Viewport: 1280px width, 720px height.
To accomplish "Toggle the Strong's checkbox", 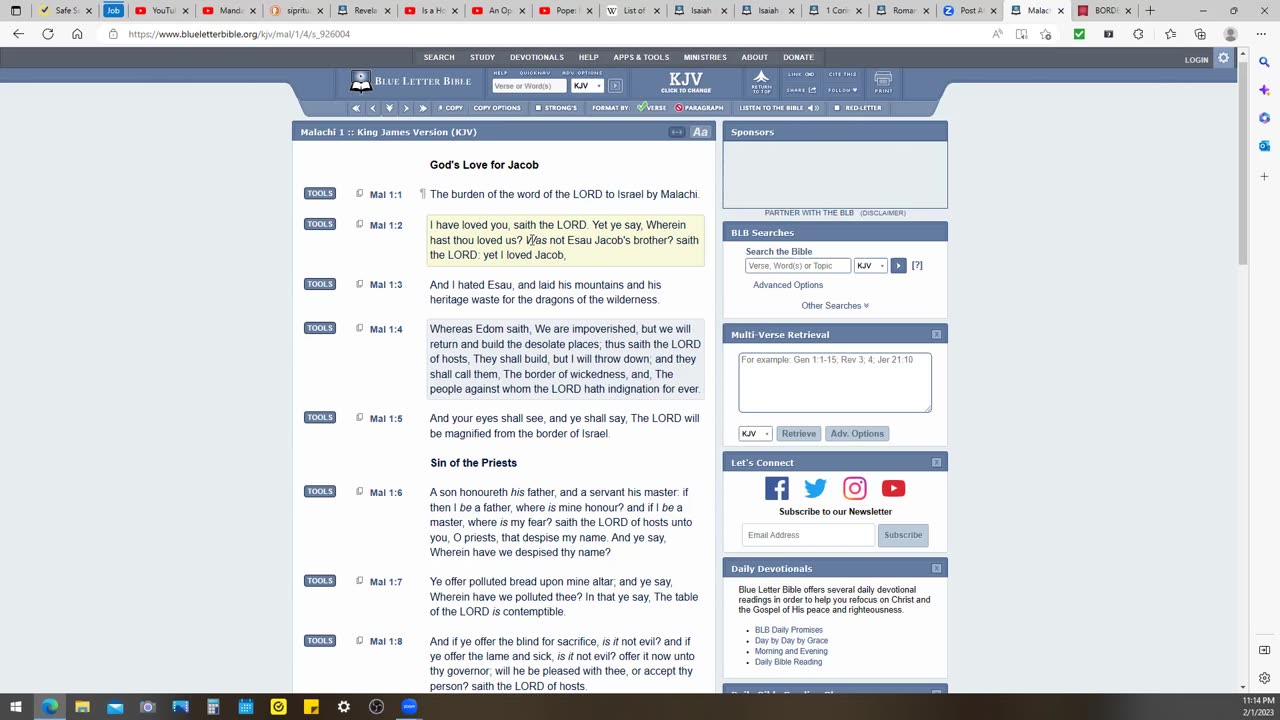I will tap(538, 108).
